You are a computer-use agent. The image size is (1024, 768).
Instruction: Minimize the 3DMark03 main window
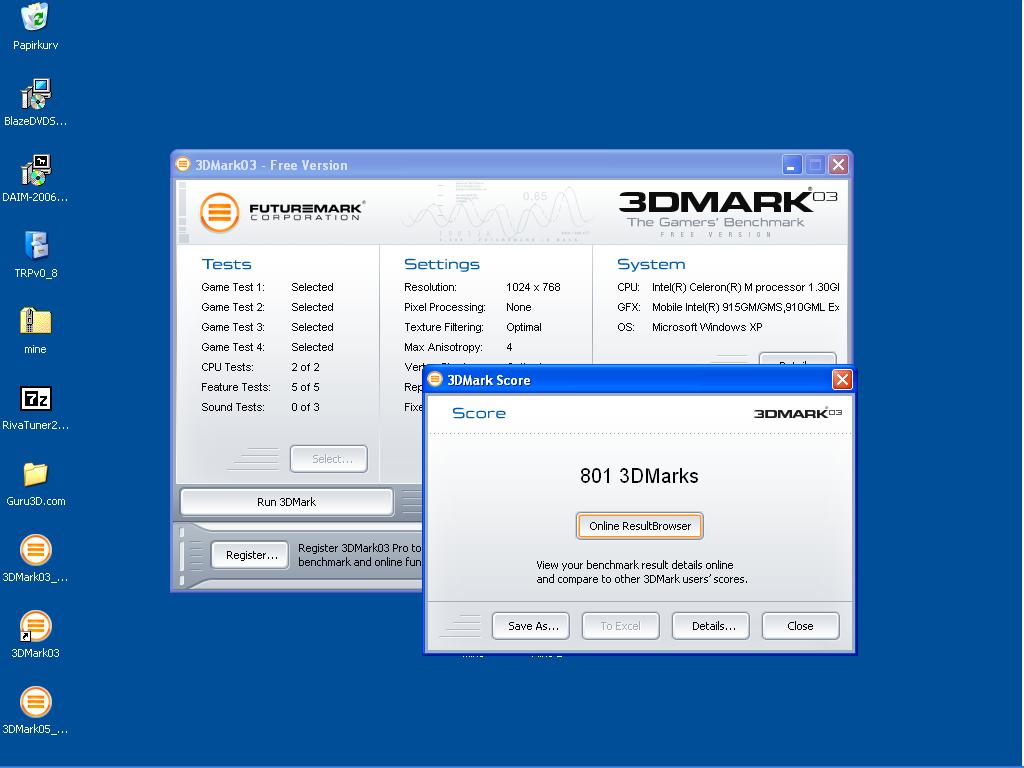[x=792, y=165]
